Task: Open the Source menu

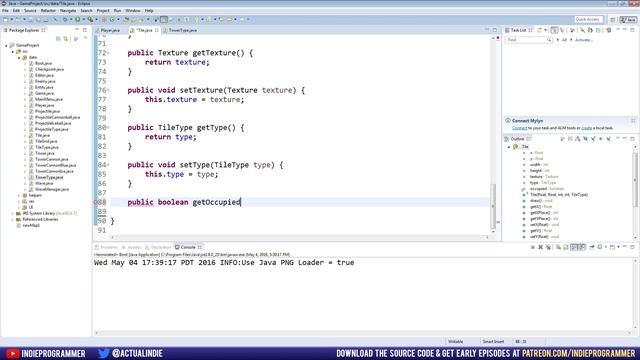Action: tap(30, 11)
